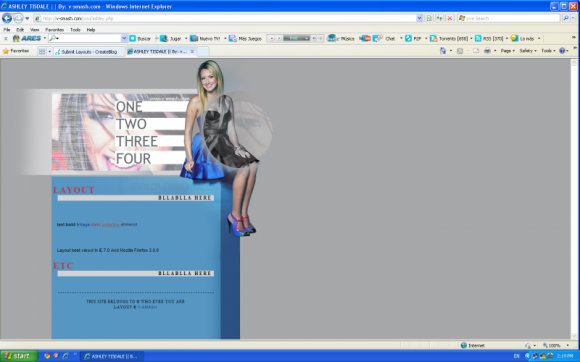Click the ETC heading text
Viewport: 580px width, 362px height.
tap(63, 265)
